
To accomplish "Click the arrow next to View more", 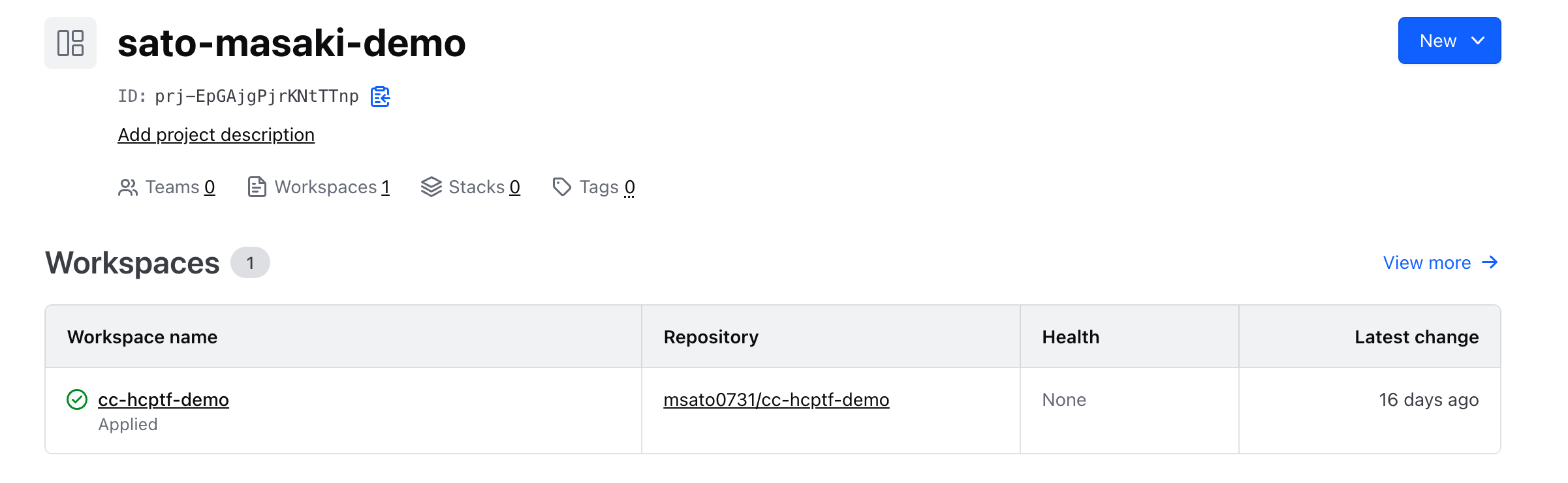I will click(x=1490, y=262).
